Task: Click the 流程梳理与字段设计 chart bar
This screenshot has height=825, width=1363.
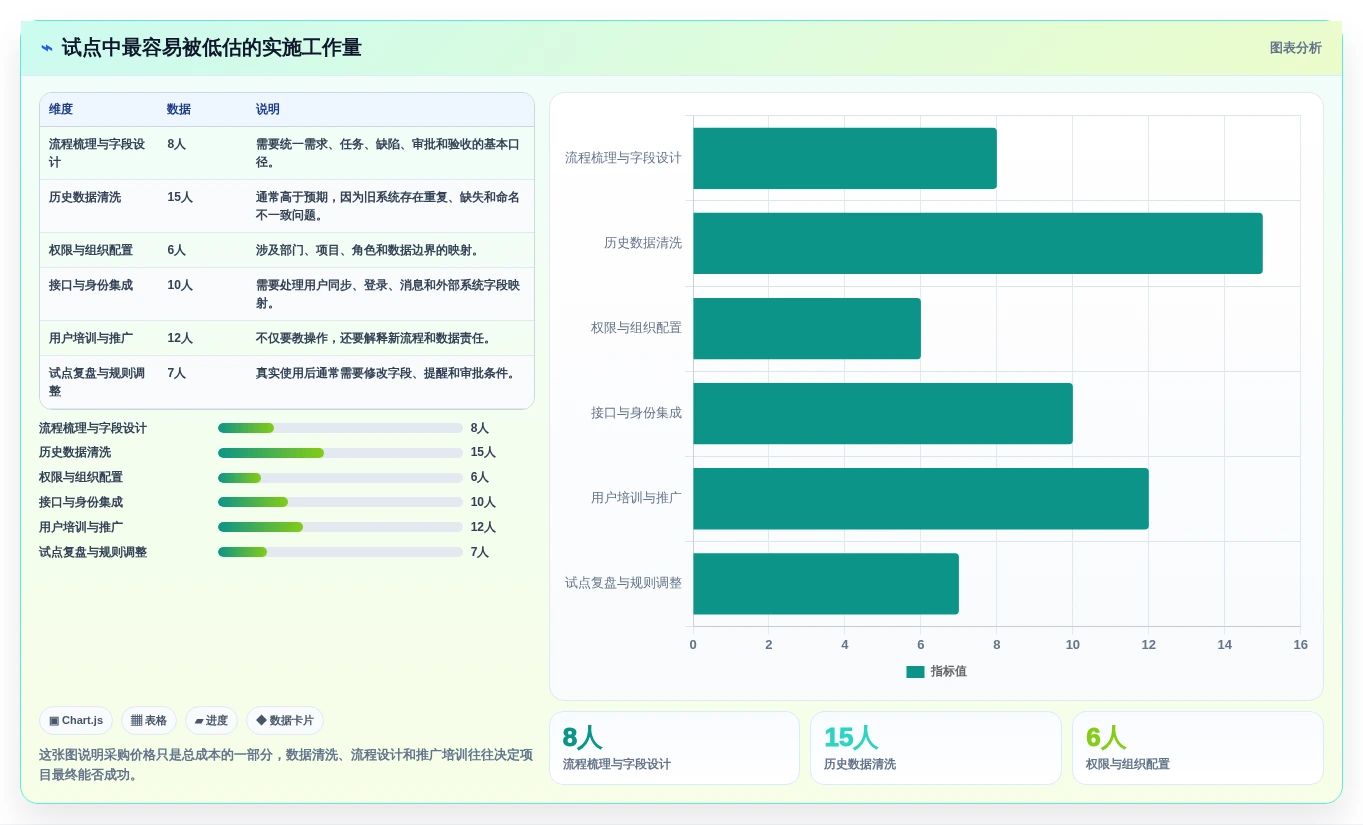Action: [x=845, y=158]
